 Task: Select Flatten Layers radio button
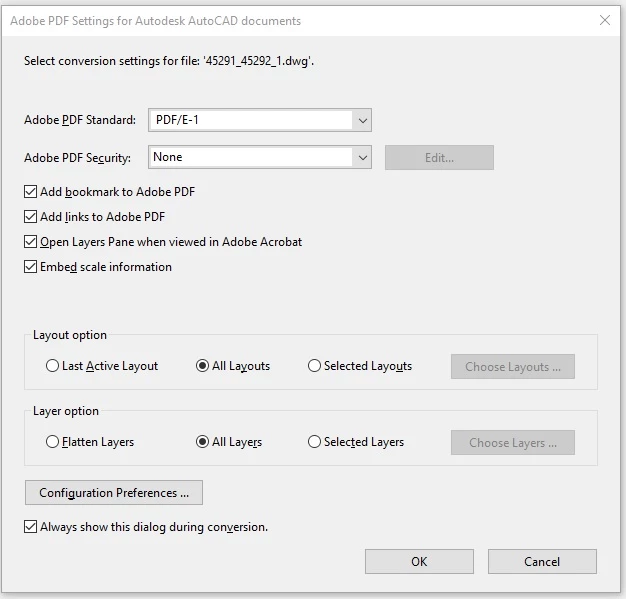(52, 442)
